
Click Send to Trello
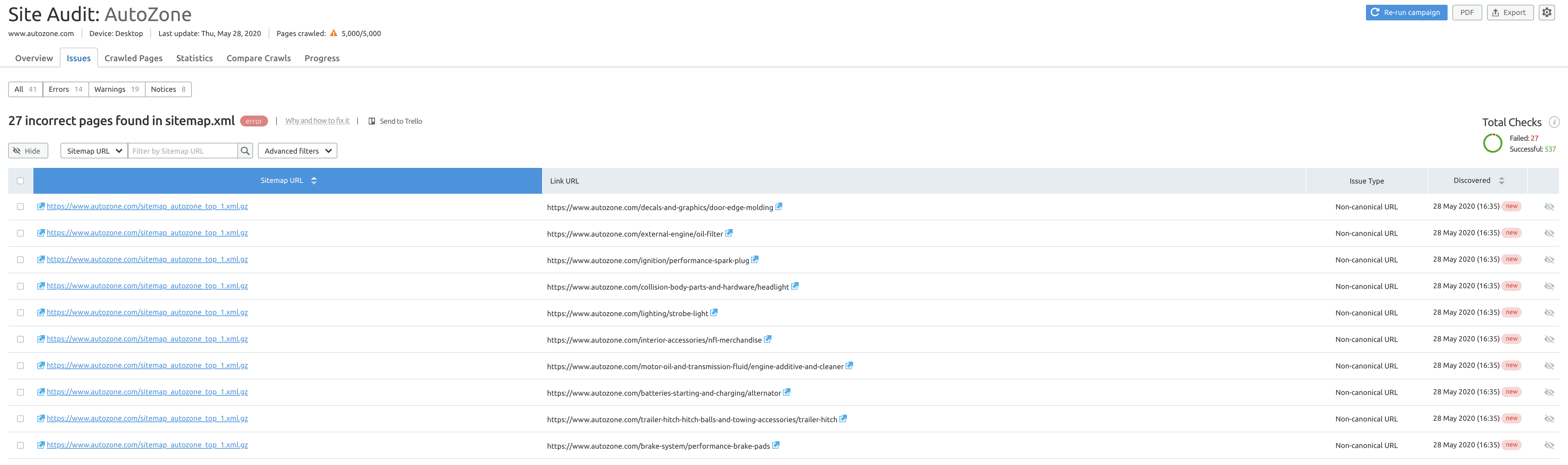395,121
